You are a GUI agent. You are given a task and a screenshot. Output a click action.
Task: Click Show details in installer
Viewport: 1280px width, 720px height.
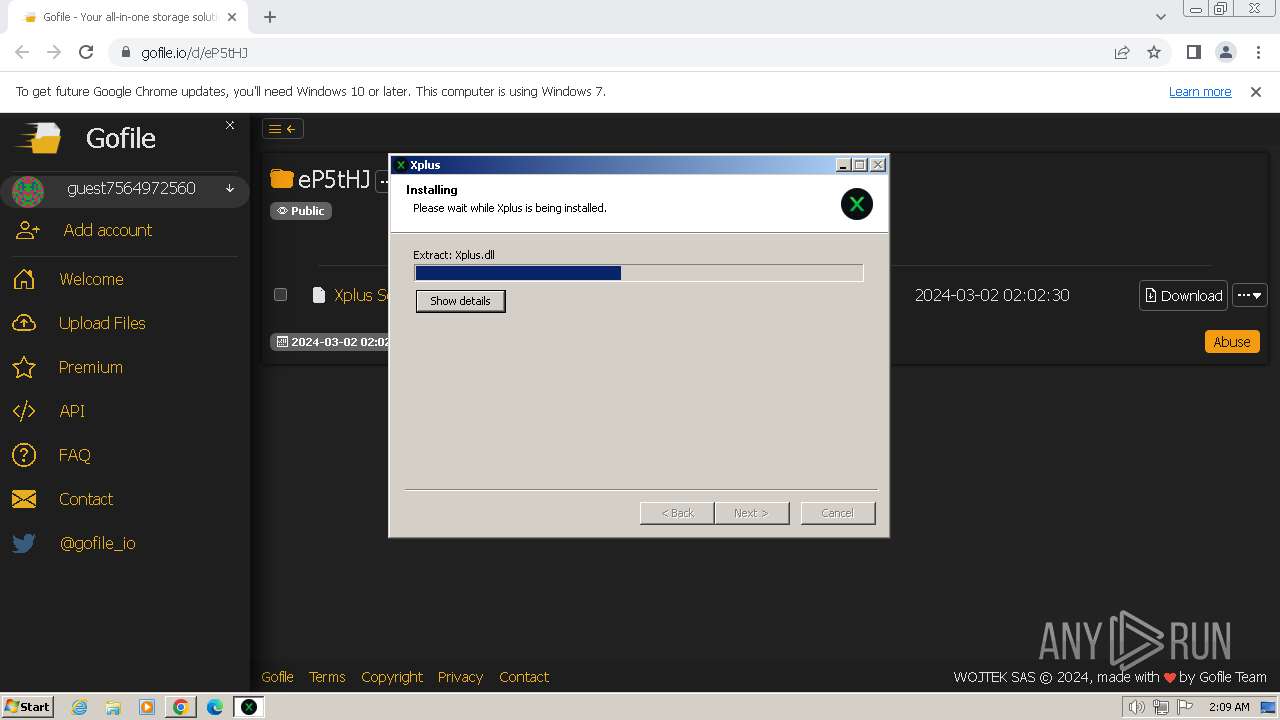(460, 301)
